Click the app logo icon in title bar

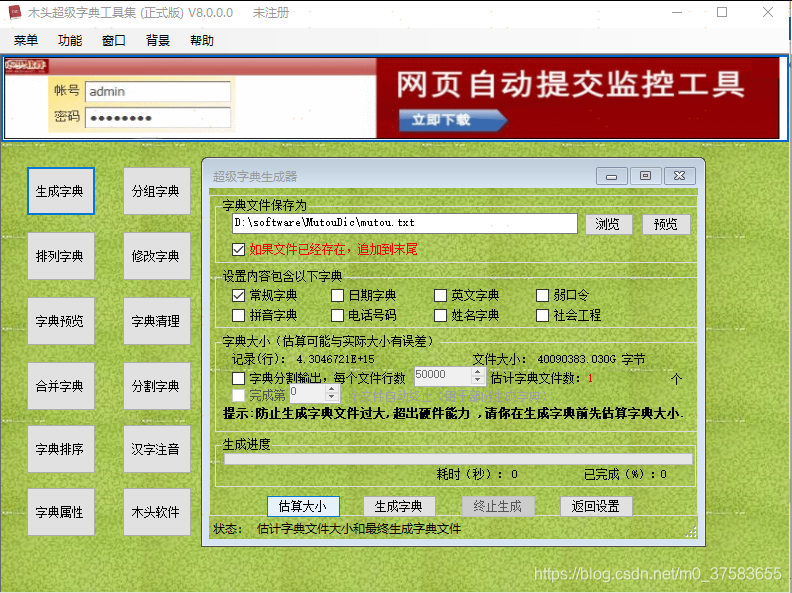pos(15,12)
